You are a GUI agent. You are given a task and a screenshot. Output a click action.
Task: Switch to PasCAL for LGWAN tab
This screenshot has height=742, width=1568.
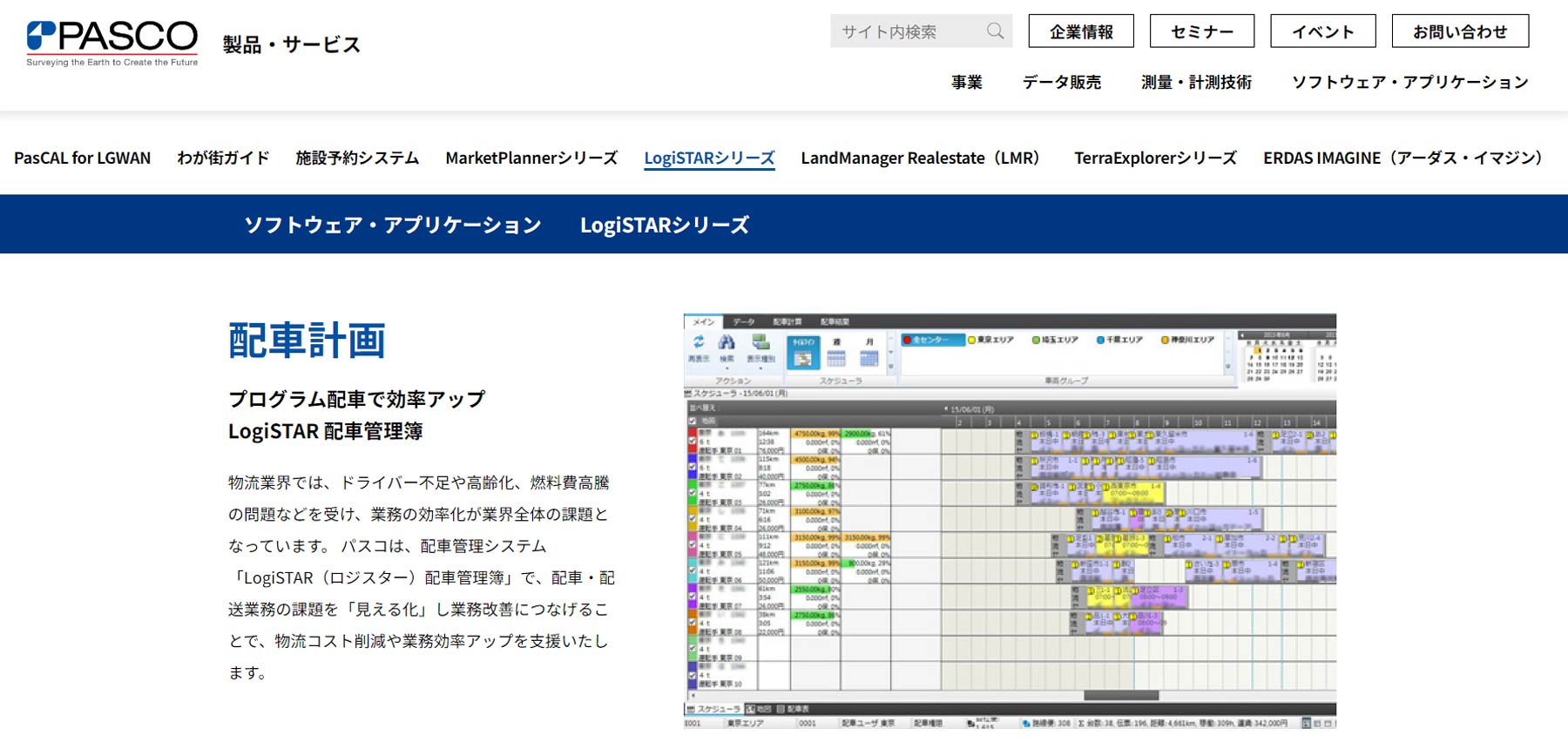tap(83, 158)
